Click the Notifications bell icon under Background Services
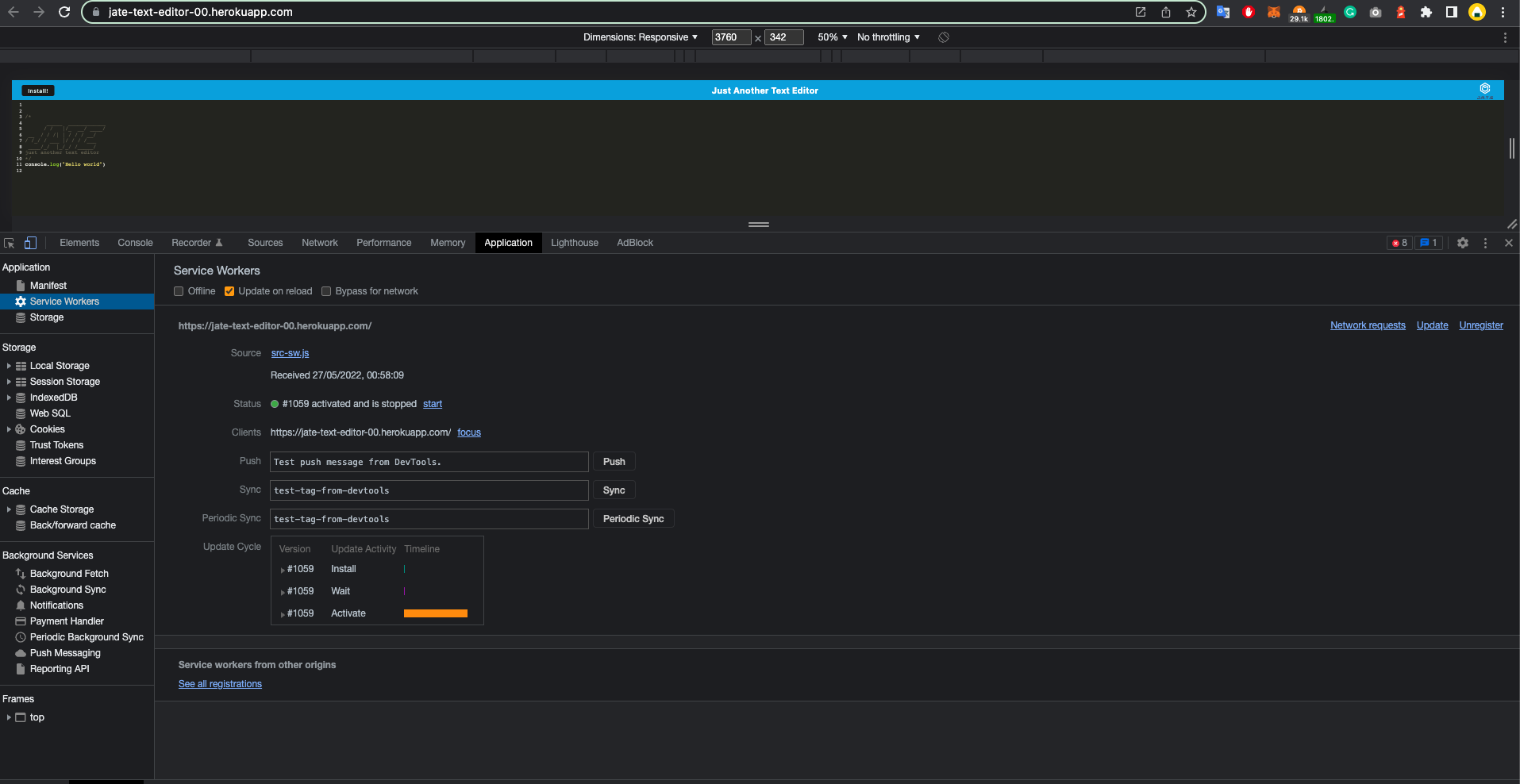Viewport: 1520px width, 784px height. [x=20, y=605]
